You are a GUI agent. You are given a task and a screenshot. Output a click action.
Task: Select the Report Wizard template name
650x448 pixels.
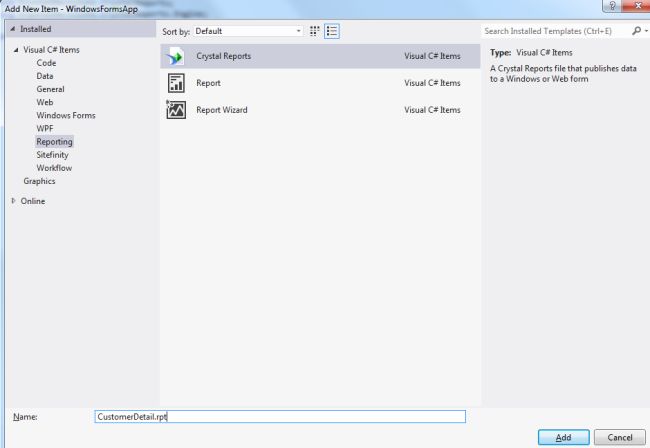(222, 110)
